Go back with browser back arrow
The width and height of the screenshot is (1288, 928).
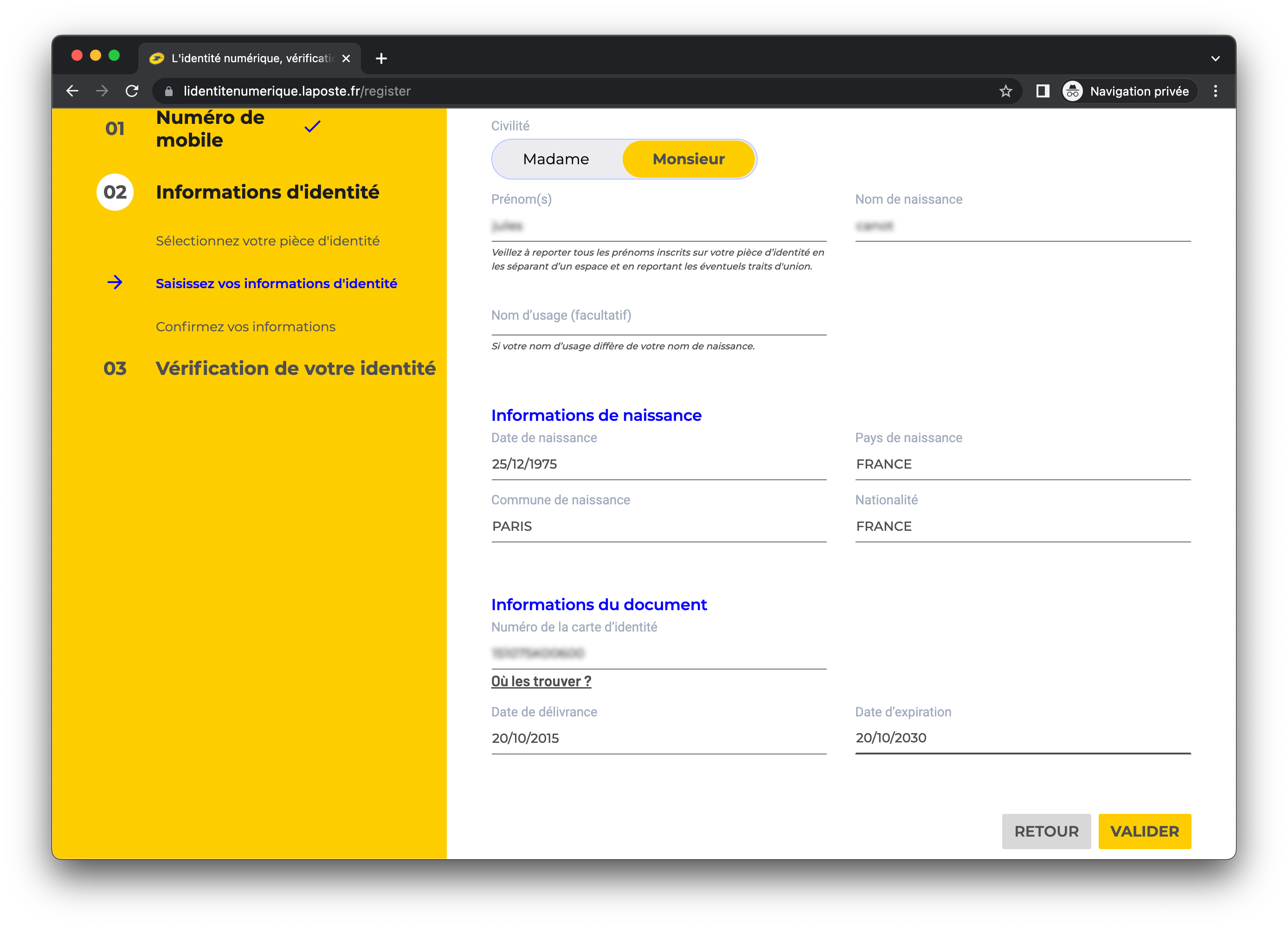click(72, 91)
